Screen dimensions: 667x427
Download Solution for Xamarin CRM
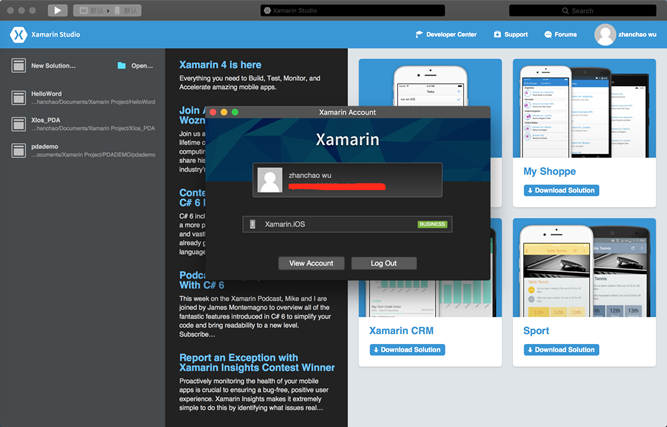point(407,350)
